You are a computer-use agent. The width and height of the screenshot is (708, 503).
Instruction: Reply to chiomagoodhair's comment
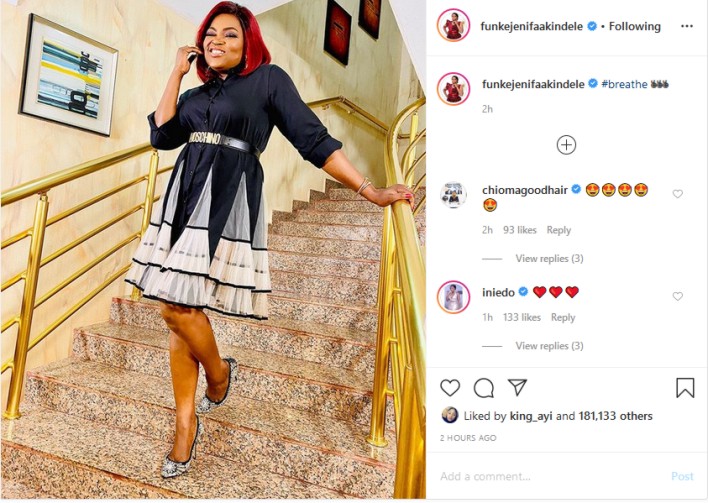point(559,230)
